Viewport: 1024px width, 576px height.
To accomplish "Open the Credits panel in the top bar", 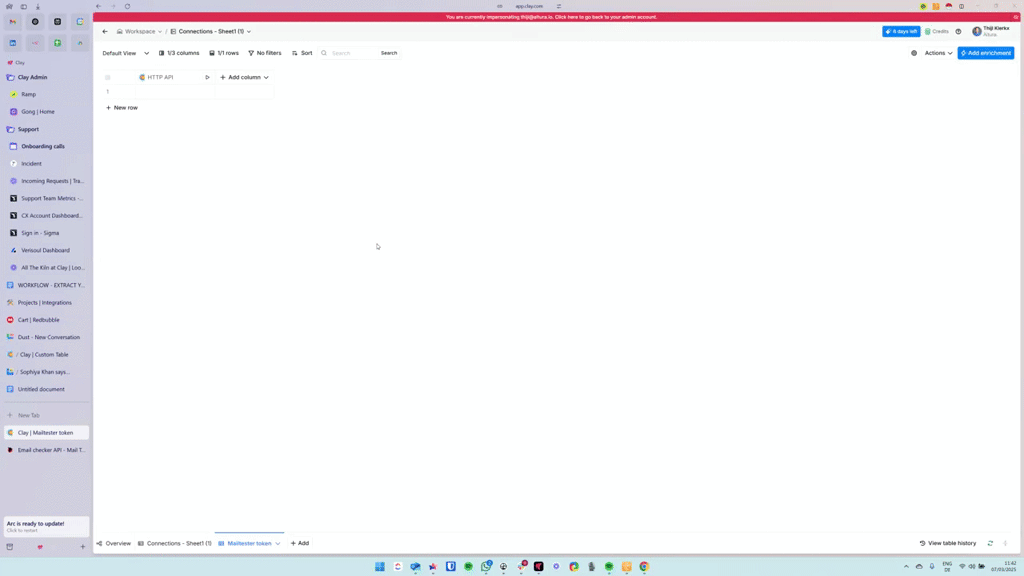I will coord(937,32).
